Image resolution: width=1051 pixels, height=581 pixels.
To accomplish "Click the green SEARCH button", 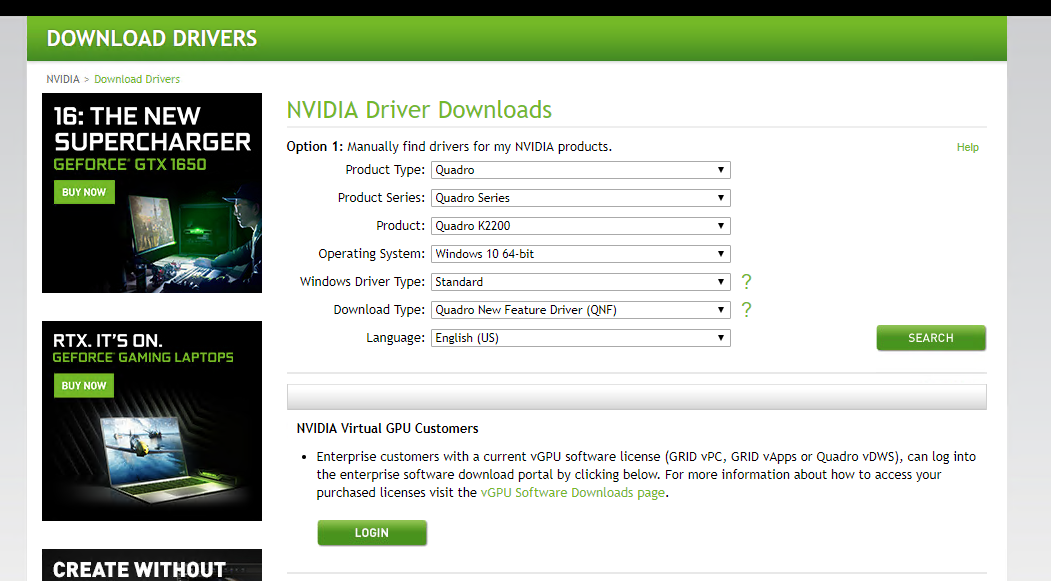I will pos(931,338).
